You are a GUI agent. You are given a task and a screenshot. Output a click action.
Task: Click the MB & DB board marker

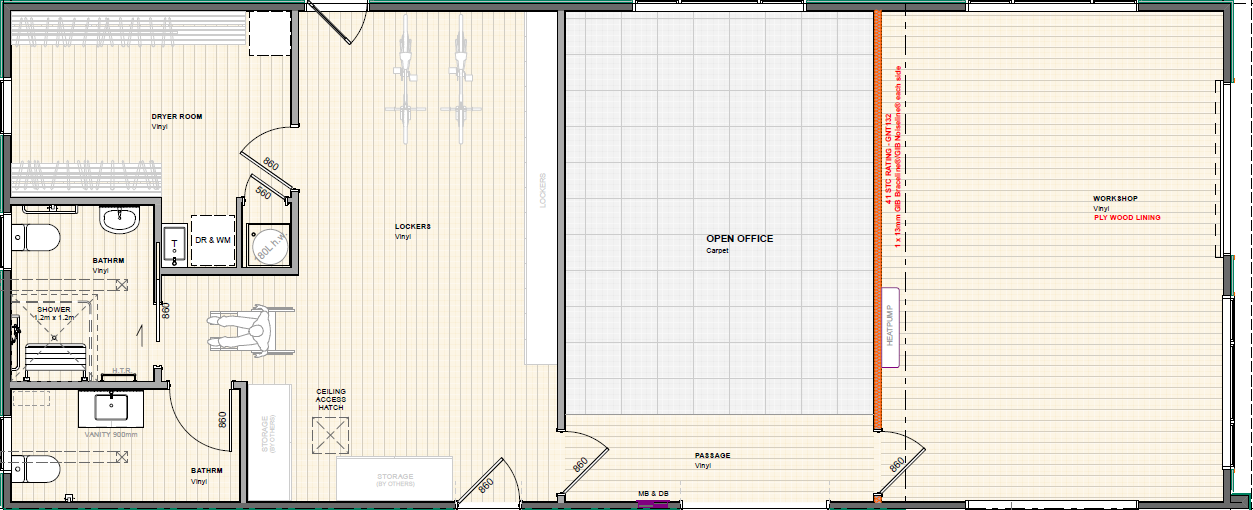[x=652, y=494]
